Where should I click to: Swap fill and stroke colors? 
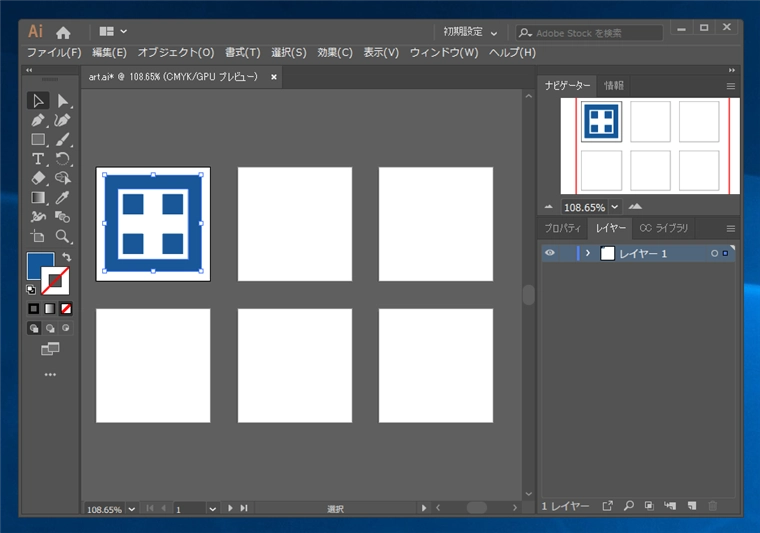coord(66,258)
